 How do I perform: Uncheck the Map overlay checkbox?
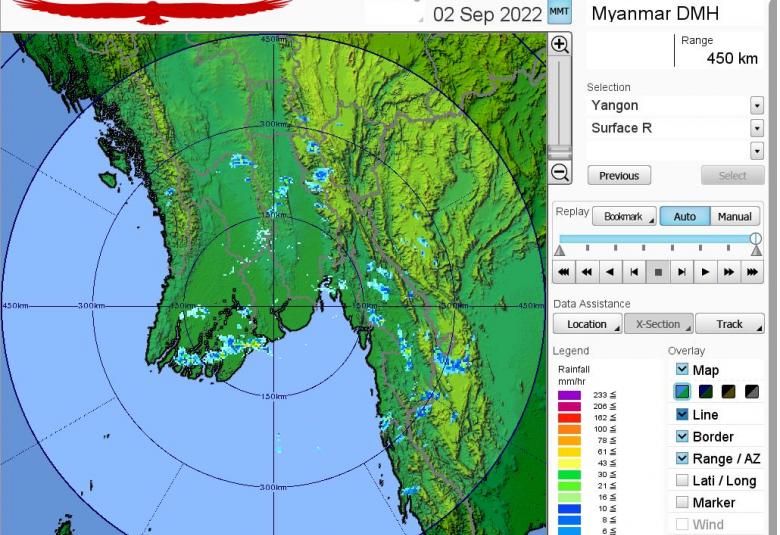coord(682,370)
